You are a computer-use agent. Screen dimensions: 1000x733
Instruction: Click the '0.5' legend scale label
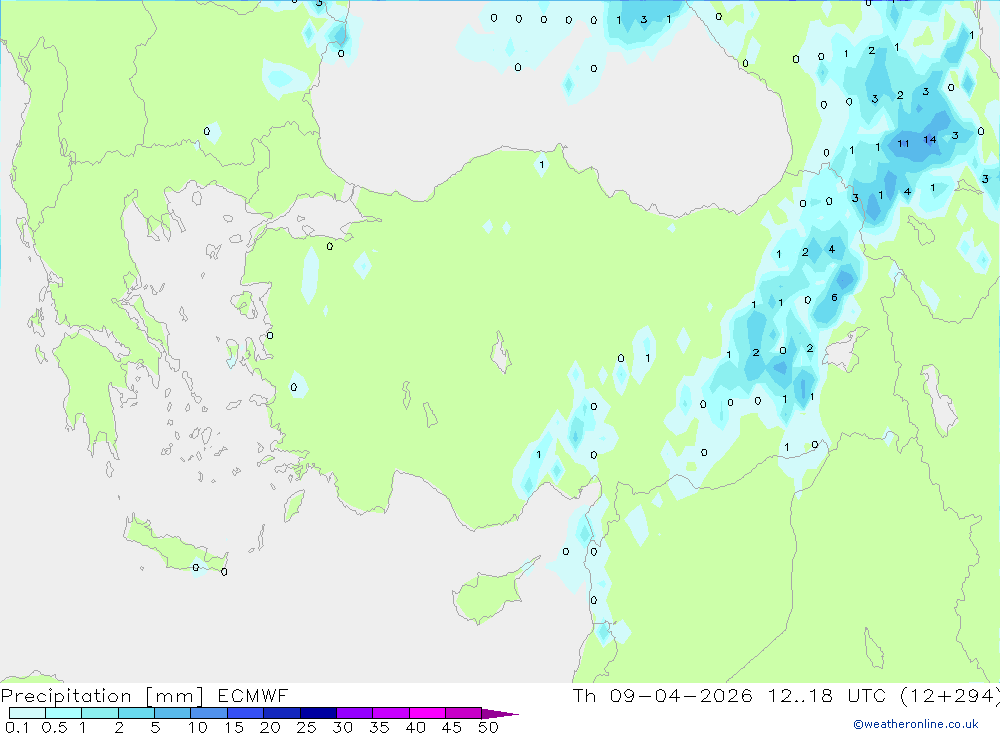pos(54,727)
